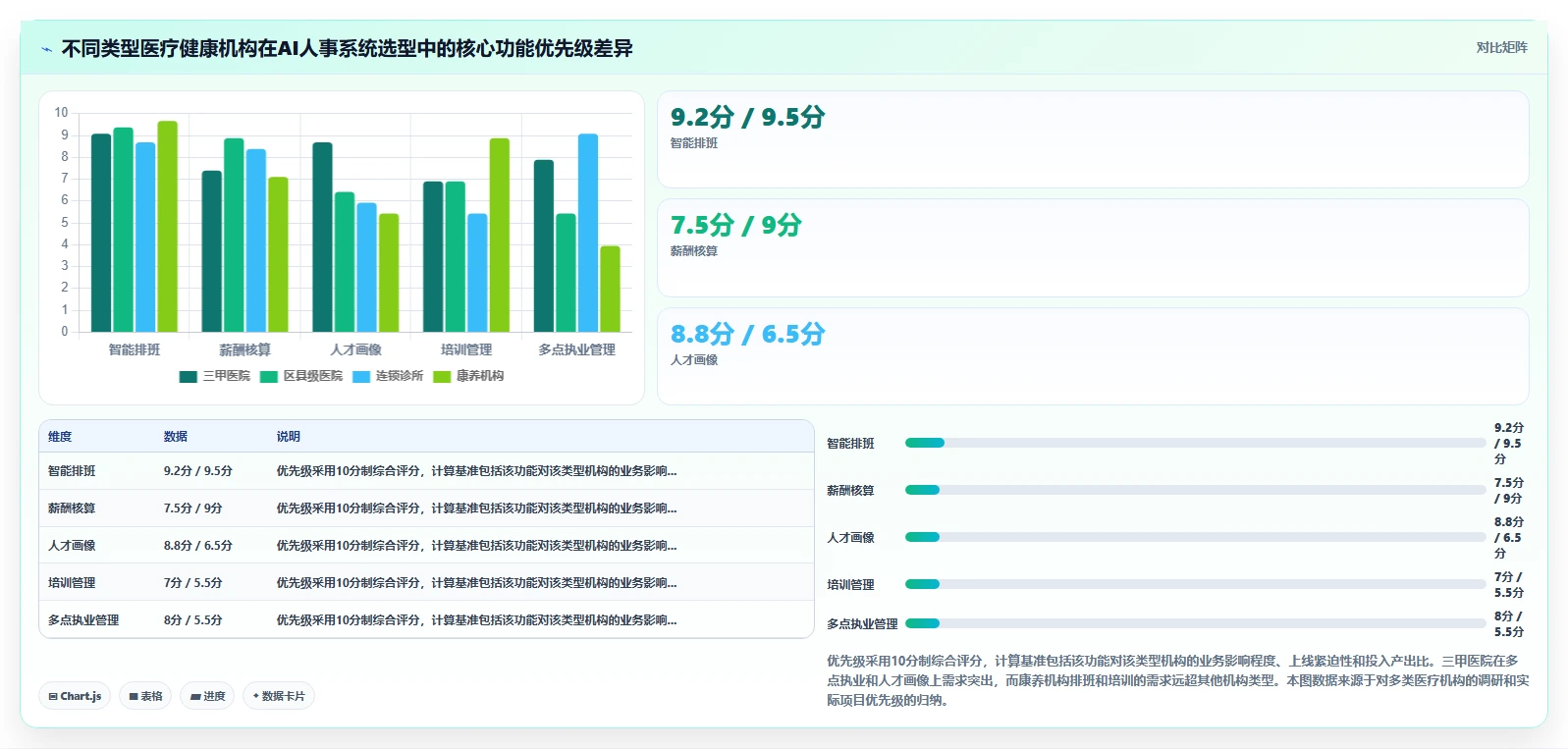The width and height of the screenshot is (1568, 749).
Task: Click the 薪酬核算 axis label under the chart
Action: coord(244,349)
